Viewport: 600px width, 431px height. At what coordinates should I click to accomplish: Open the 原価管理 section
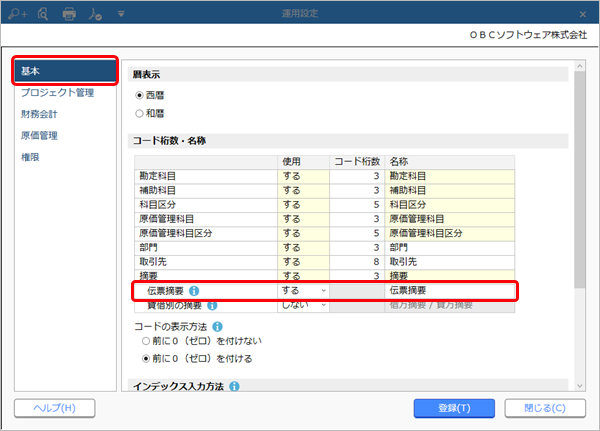point(39,136)
